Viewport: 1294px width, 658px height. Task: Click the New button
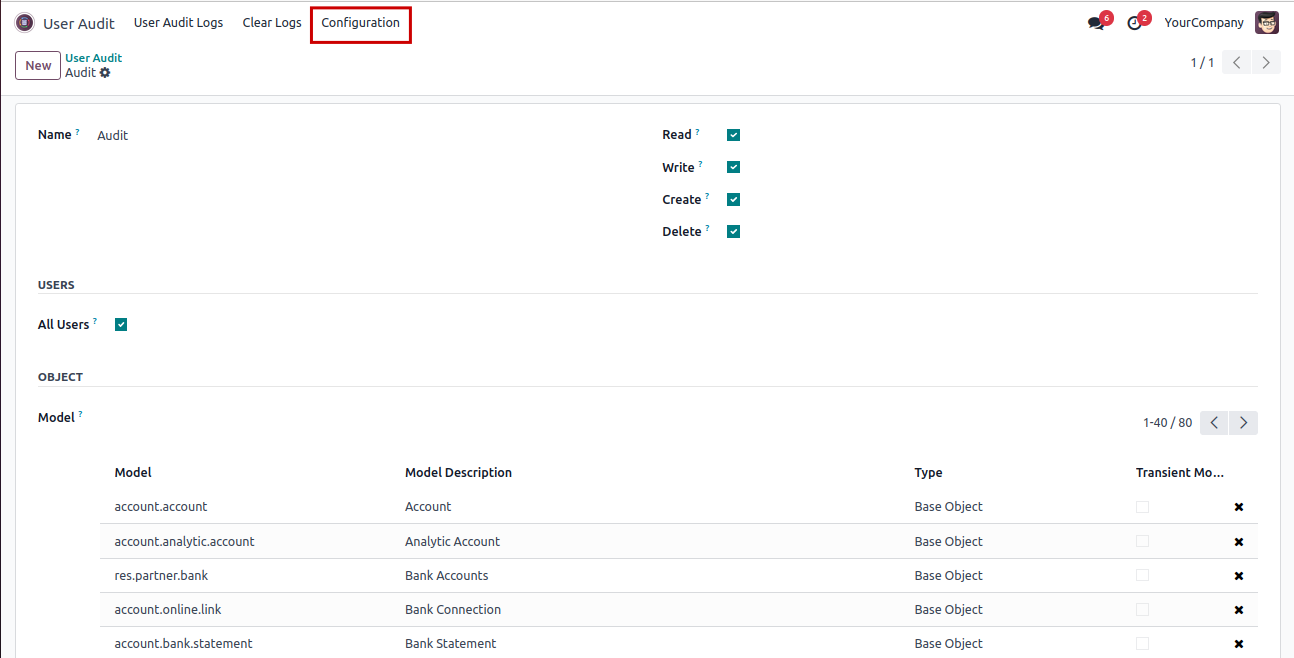[x=38, y=65]
